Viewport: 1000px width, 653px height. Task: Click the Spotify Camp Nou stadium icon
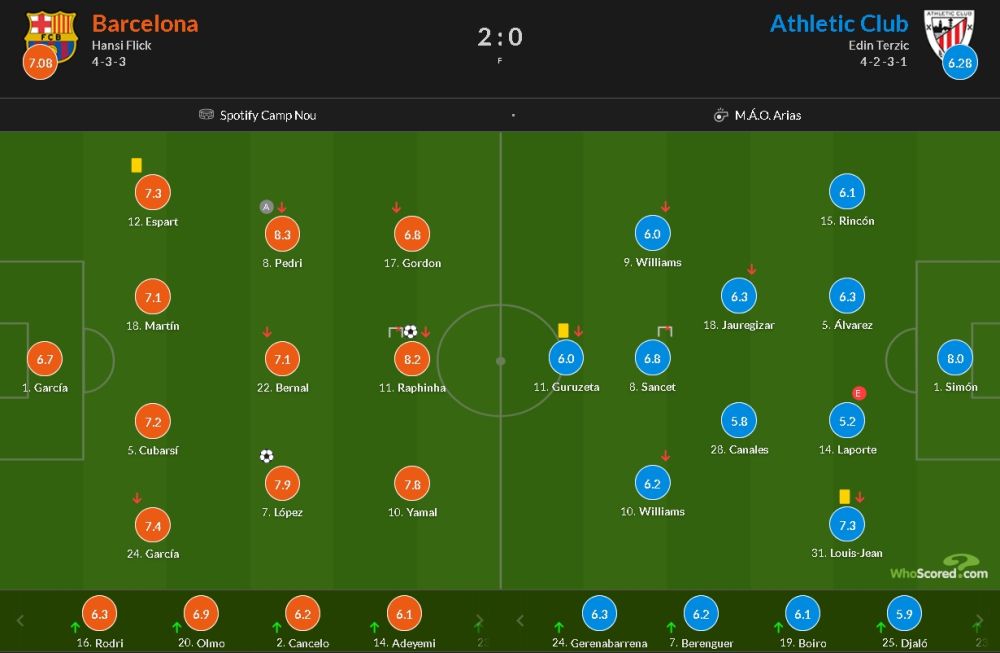207,114
